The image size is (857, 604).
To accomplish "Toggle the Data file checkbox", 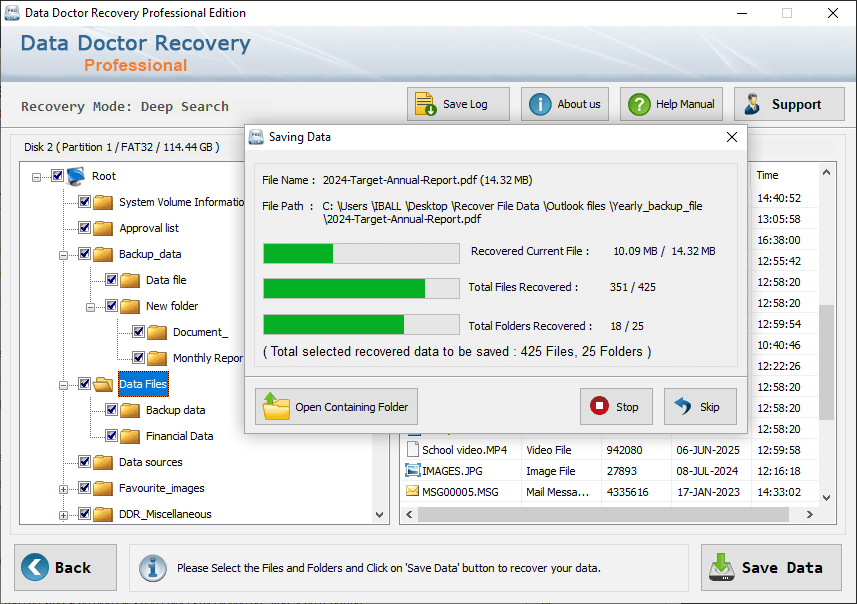I will click(x=111, y=279).
